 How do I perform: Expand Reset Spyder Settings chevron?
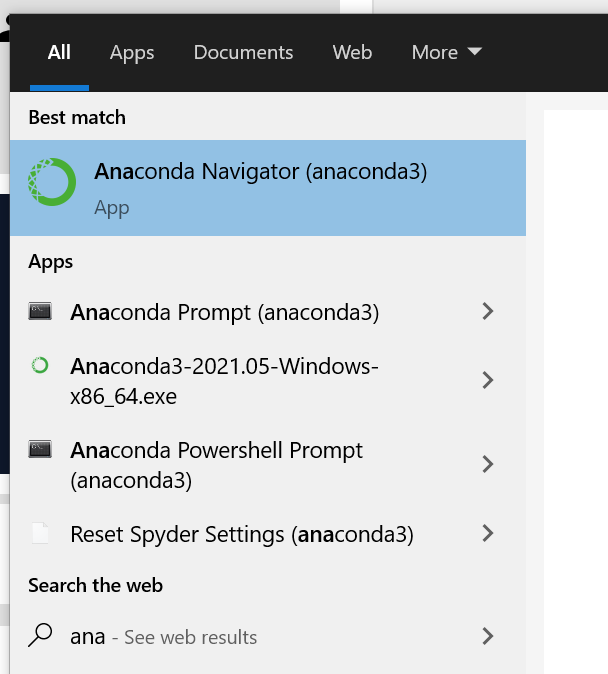click(x=488, y=533)
